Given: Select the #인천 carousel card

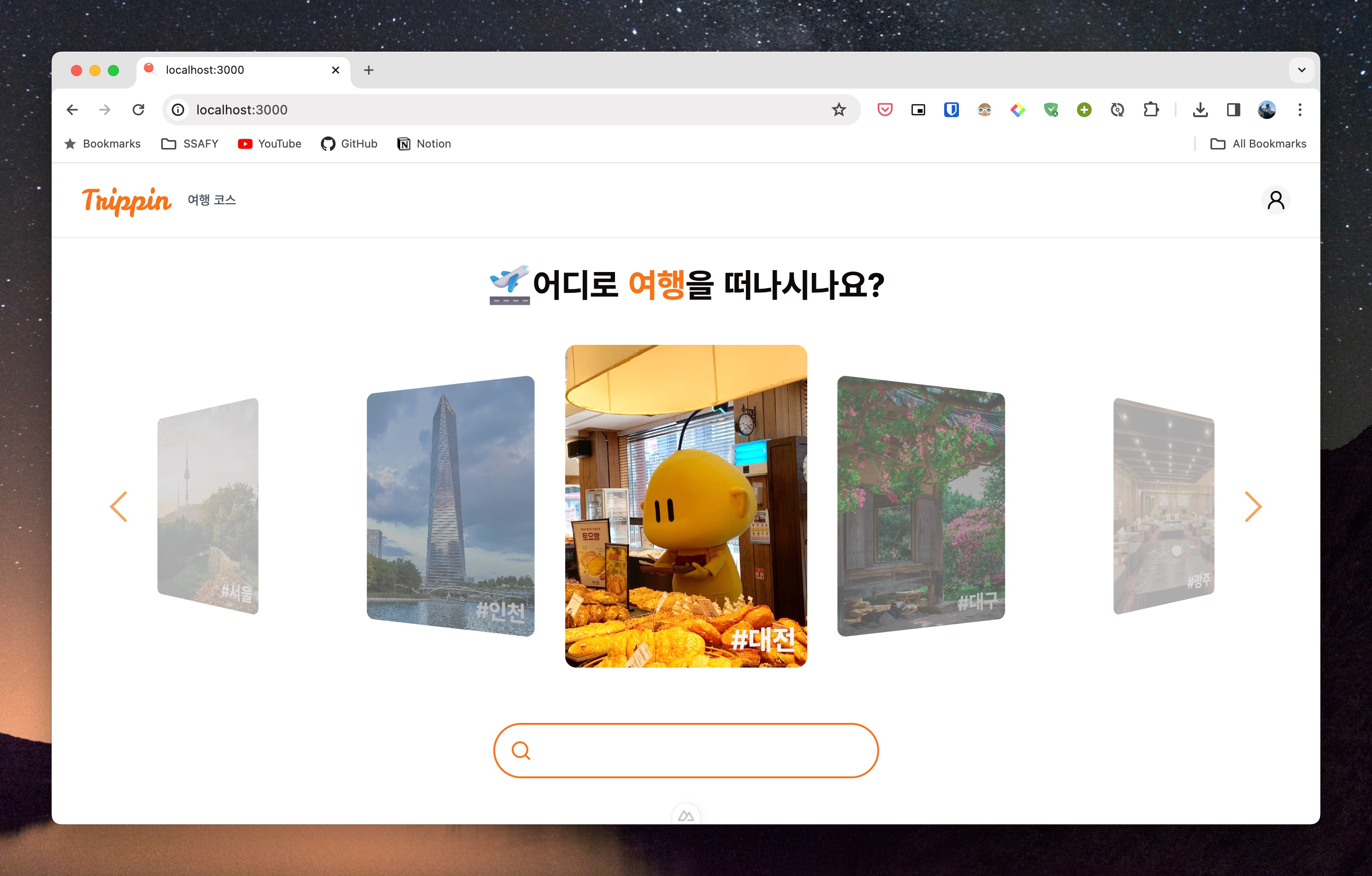Looking at the screenshot, I should [x=450, y=506].
